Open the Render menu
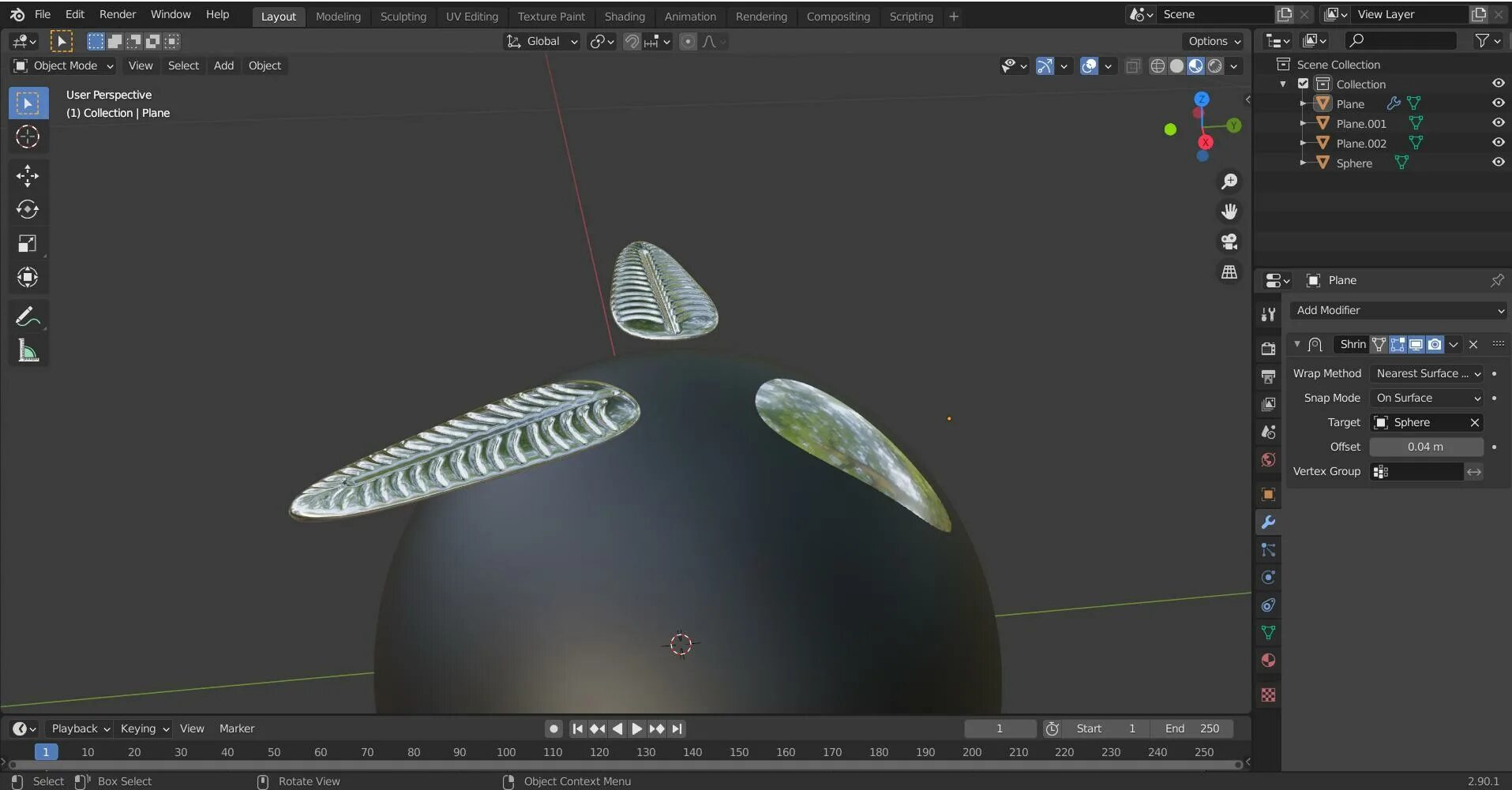 118,14
